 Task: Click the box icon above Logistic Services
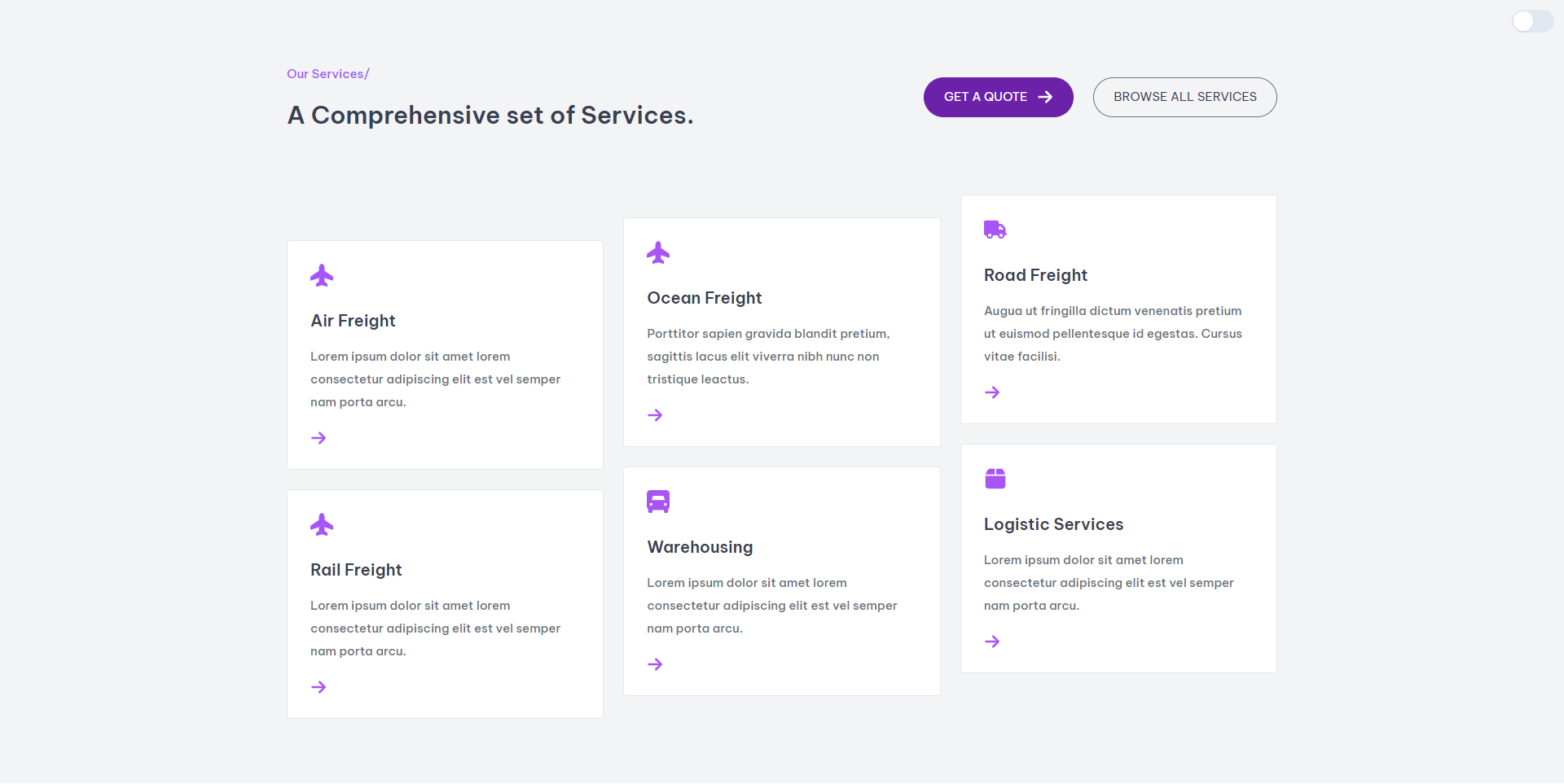[995, 479]
